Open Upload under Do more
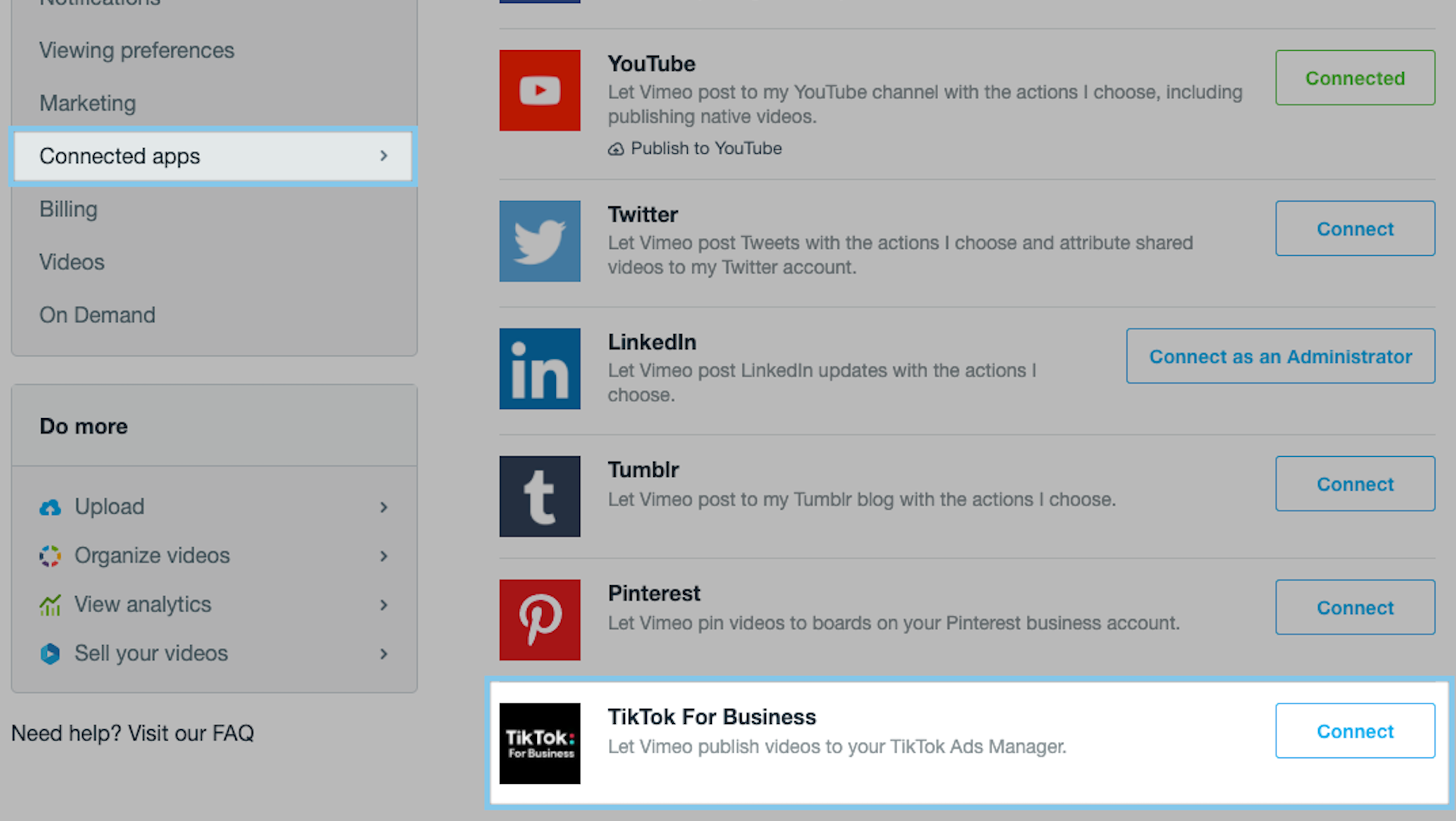 (x=109, y=507)
